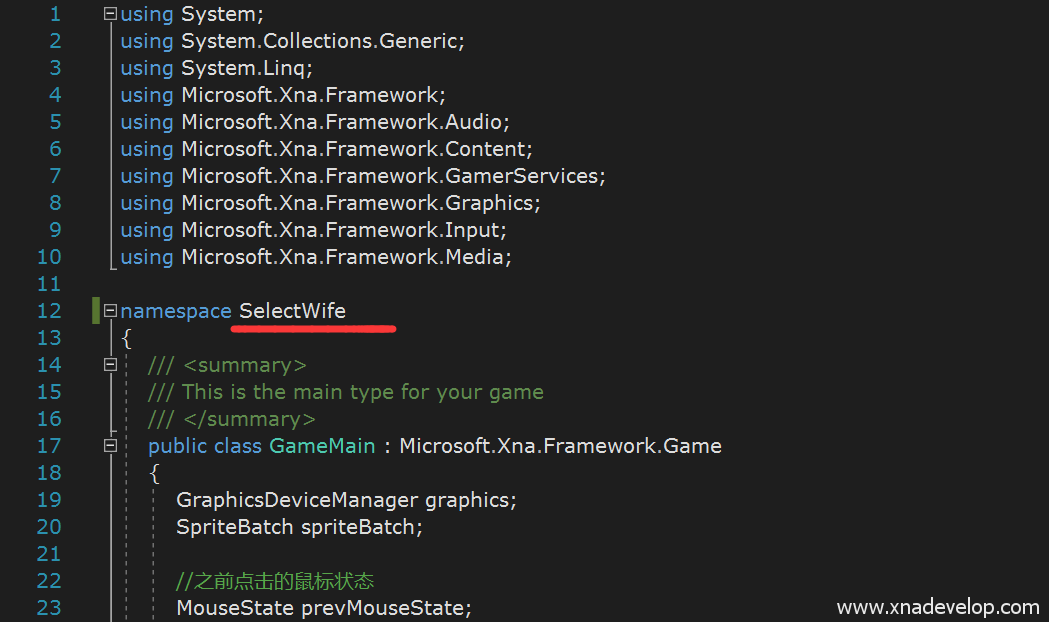Click Microsoft.Xna.Framework.Game base class

[560, 446]
